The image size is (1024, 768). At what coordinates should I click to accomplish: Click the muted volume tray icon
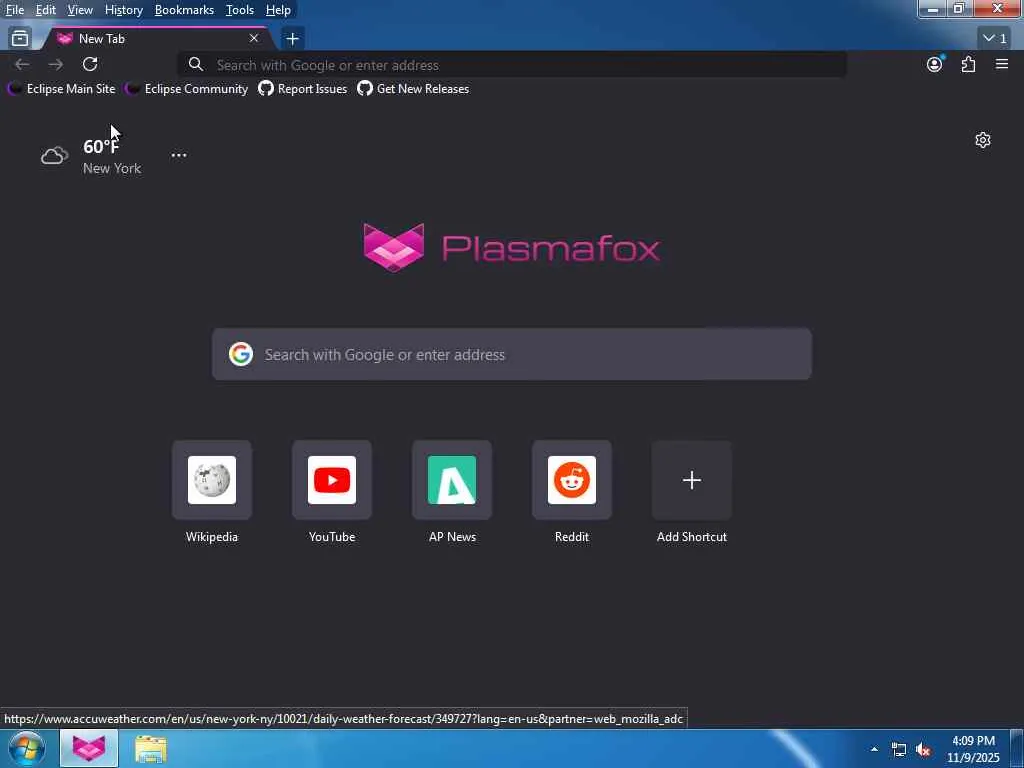(923, 750)
